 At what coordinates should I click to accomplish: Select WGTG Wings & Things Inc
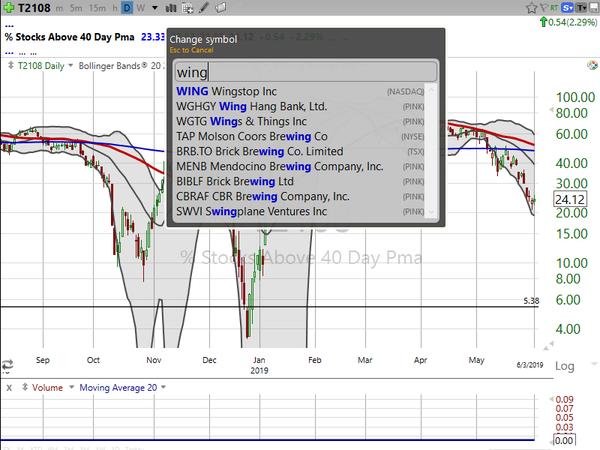300,121
